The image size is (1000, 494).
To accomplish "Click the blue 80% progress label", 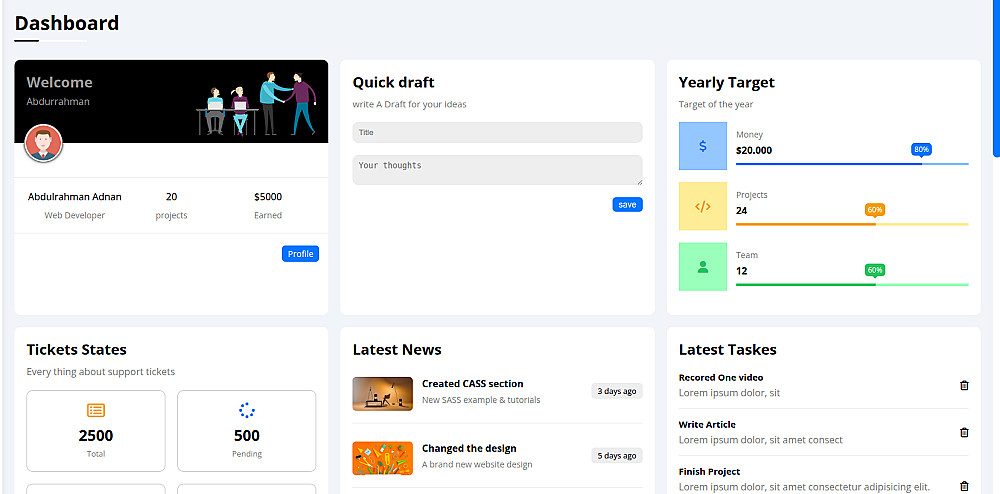I will pyautogui.click(x=922, y=150).
